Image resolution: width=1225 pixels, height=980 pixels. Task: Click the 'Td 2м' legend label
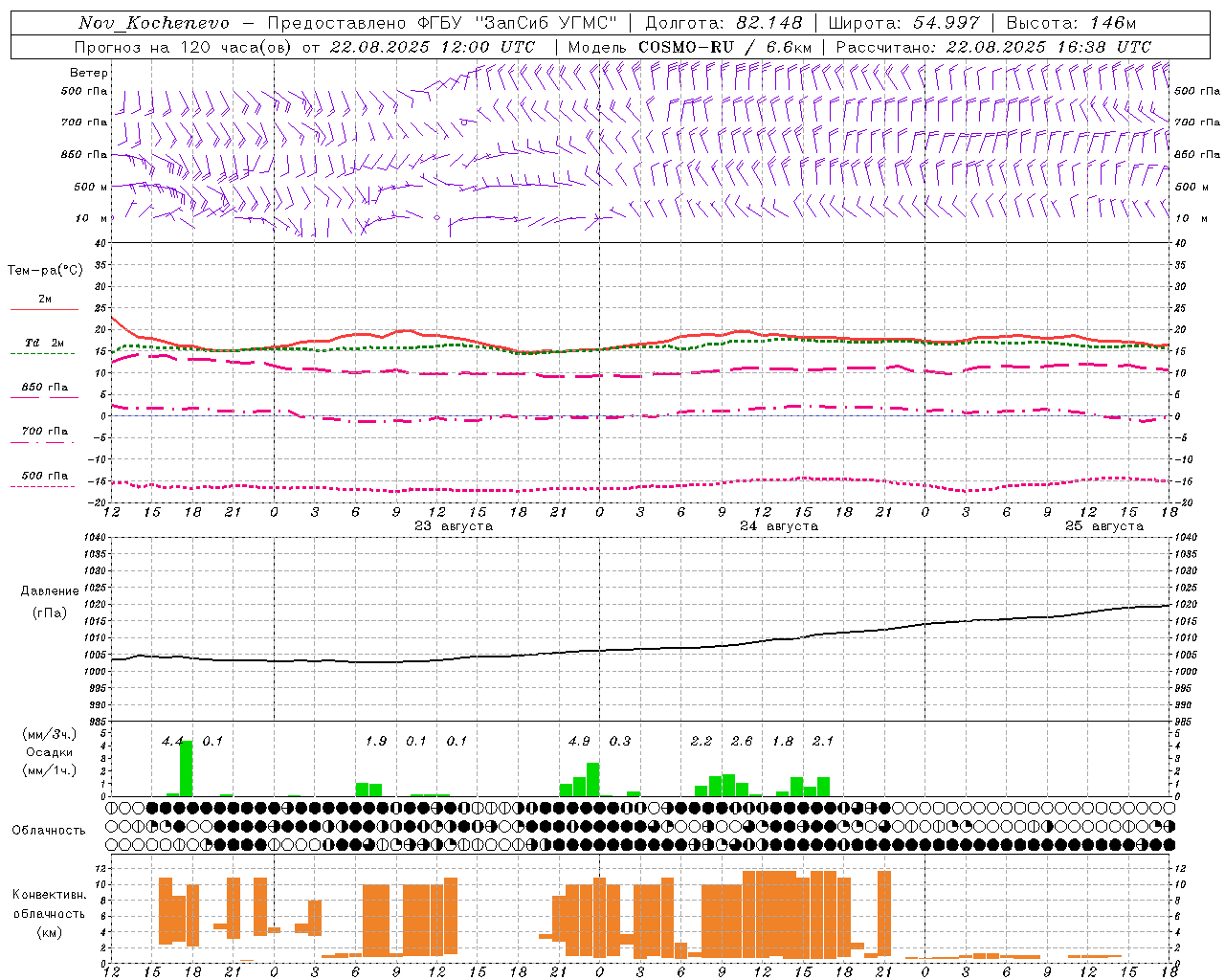45,343
